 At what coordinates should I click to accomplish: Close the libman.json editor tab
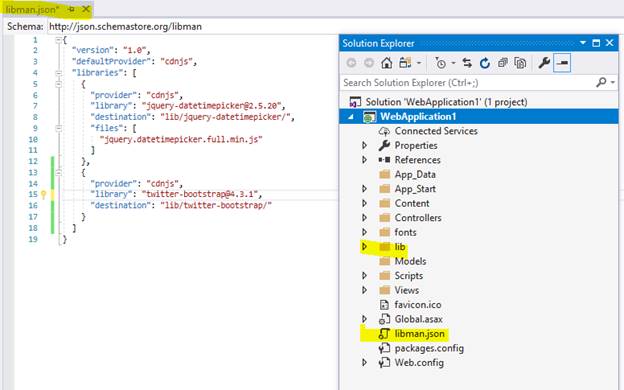tap(86, 9)
